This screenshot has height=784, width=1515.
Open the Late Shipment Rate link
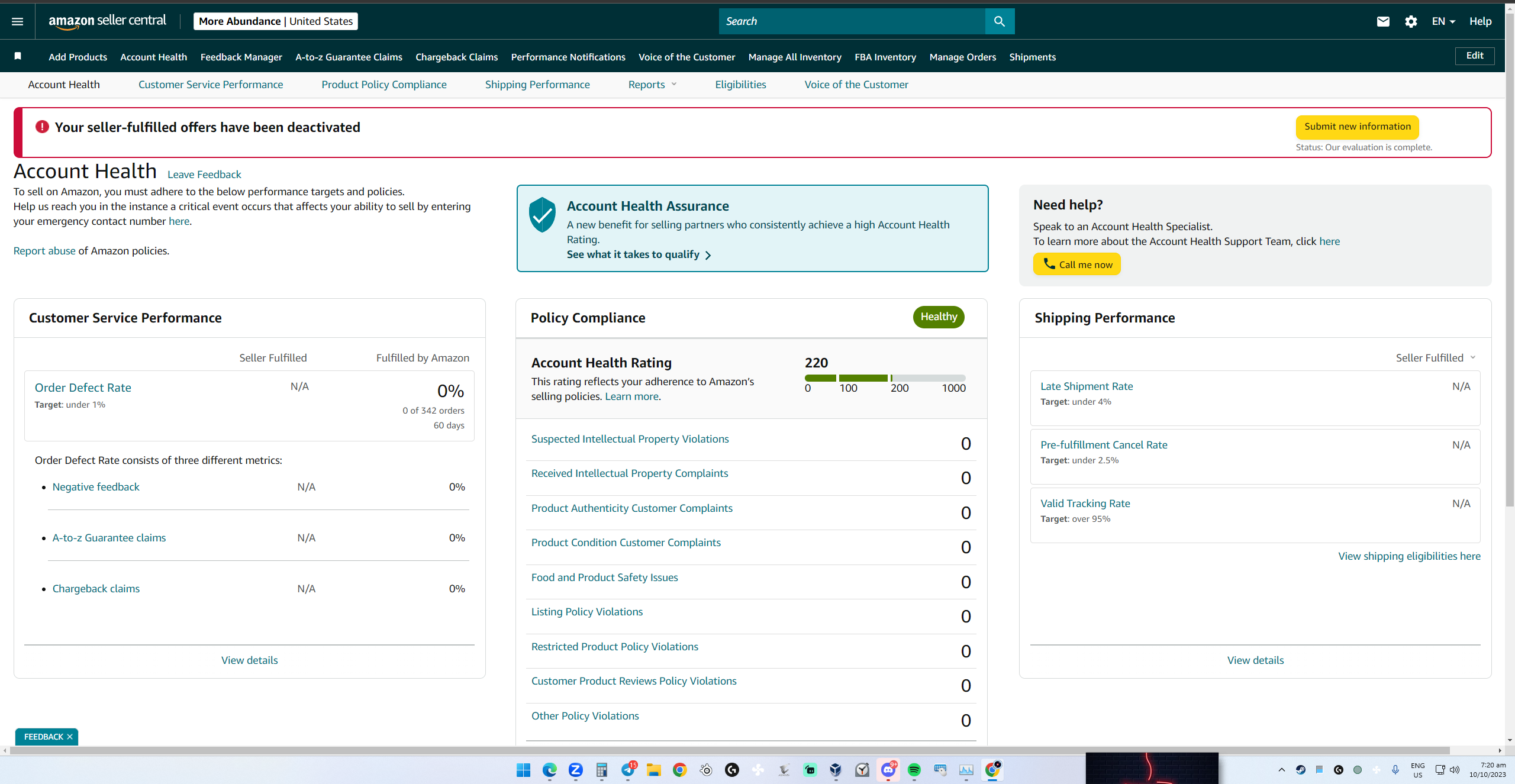click(x=1087, y=386)
